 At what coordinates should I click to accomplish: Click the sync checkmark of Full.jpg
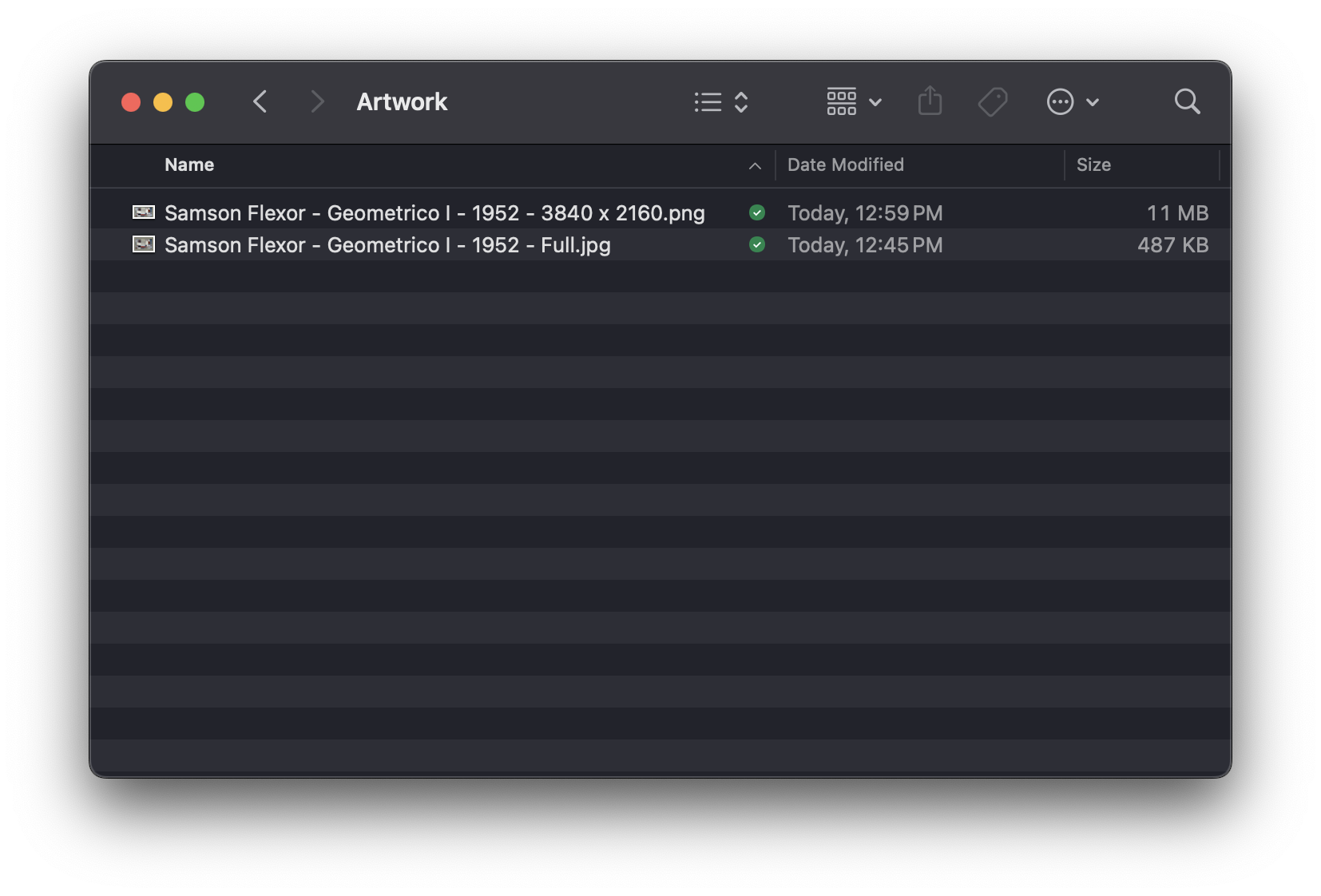click(757, 244)
